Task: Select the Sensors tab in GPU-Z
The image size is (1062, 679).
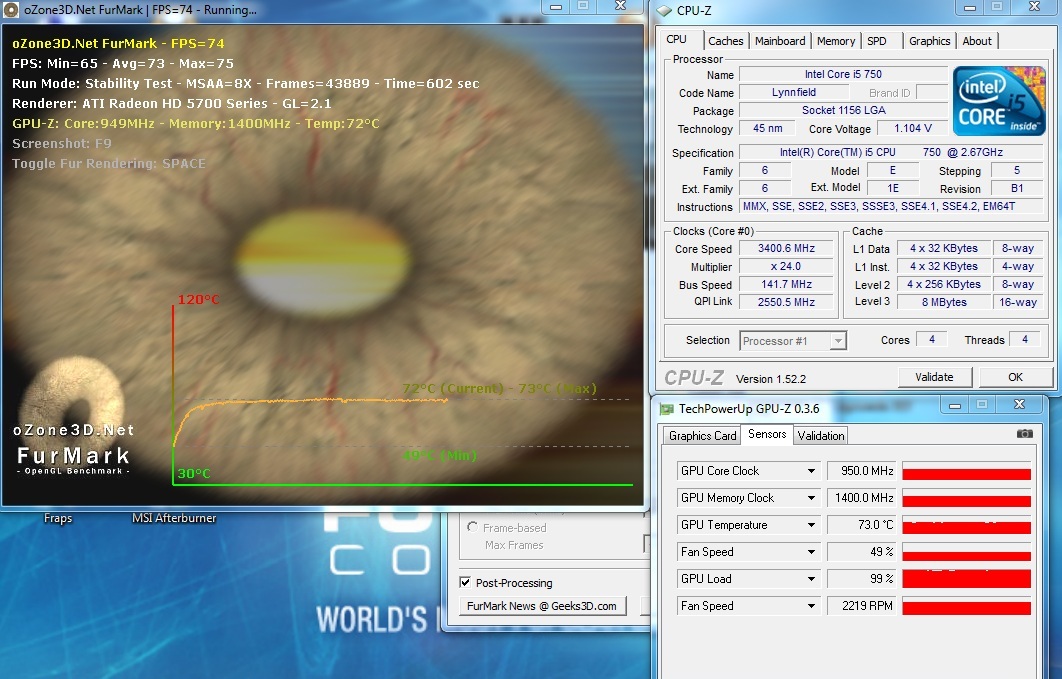Action: (x=767, y=434)
